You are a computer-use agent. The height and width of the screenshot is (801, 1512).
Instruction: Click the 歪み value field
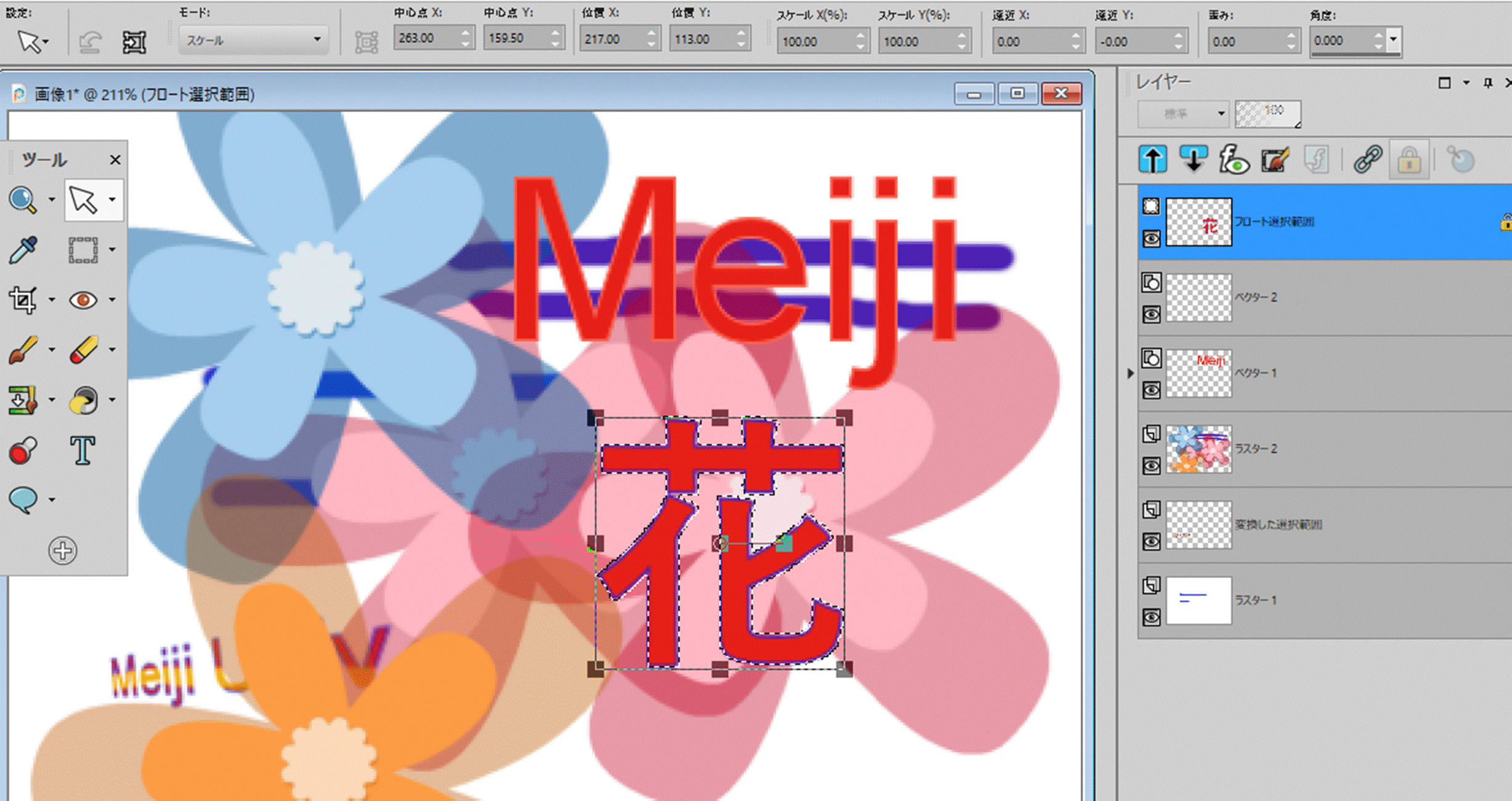(1245, 42)
